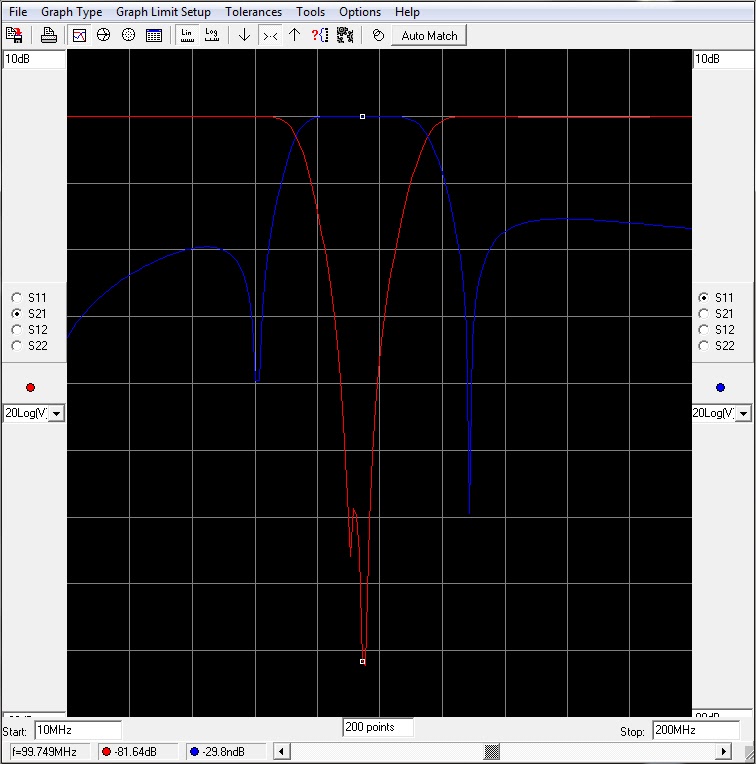Select the Lin frequency scale icon
Screen dimensions: 756x764
[187, 35]
